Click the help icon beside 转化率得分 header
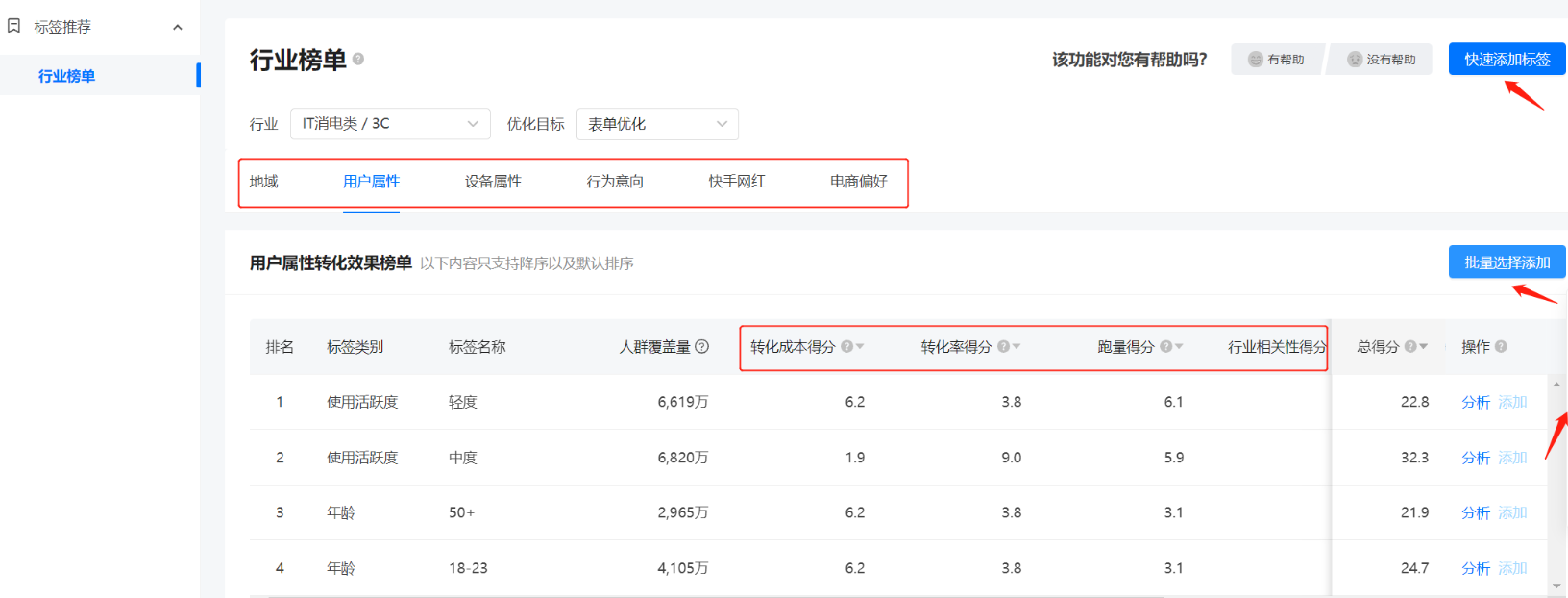 tap(1003, 346)
